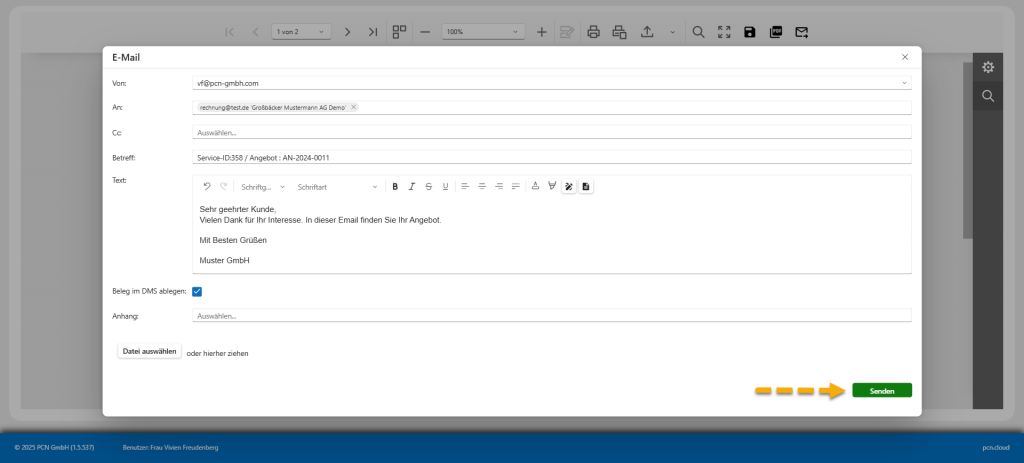Align email text to the left
Viewport: 1024px width, 463px height.
pos(465,187)
